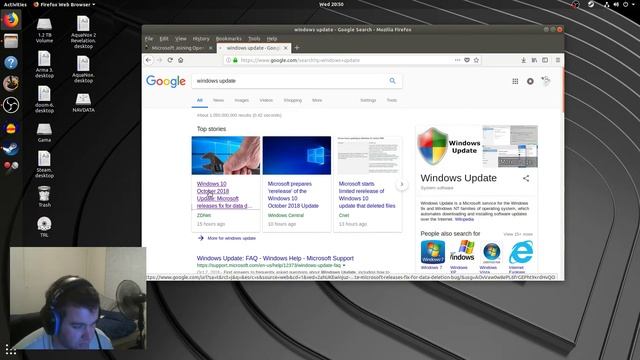Toggle the Firefox sidebar view

[x=545, y=60]
